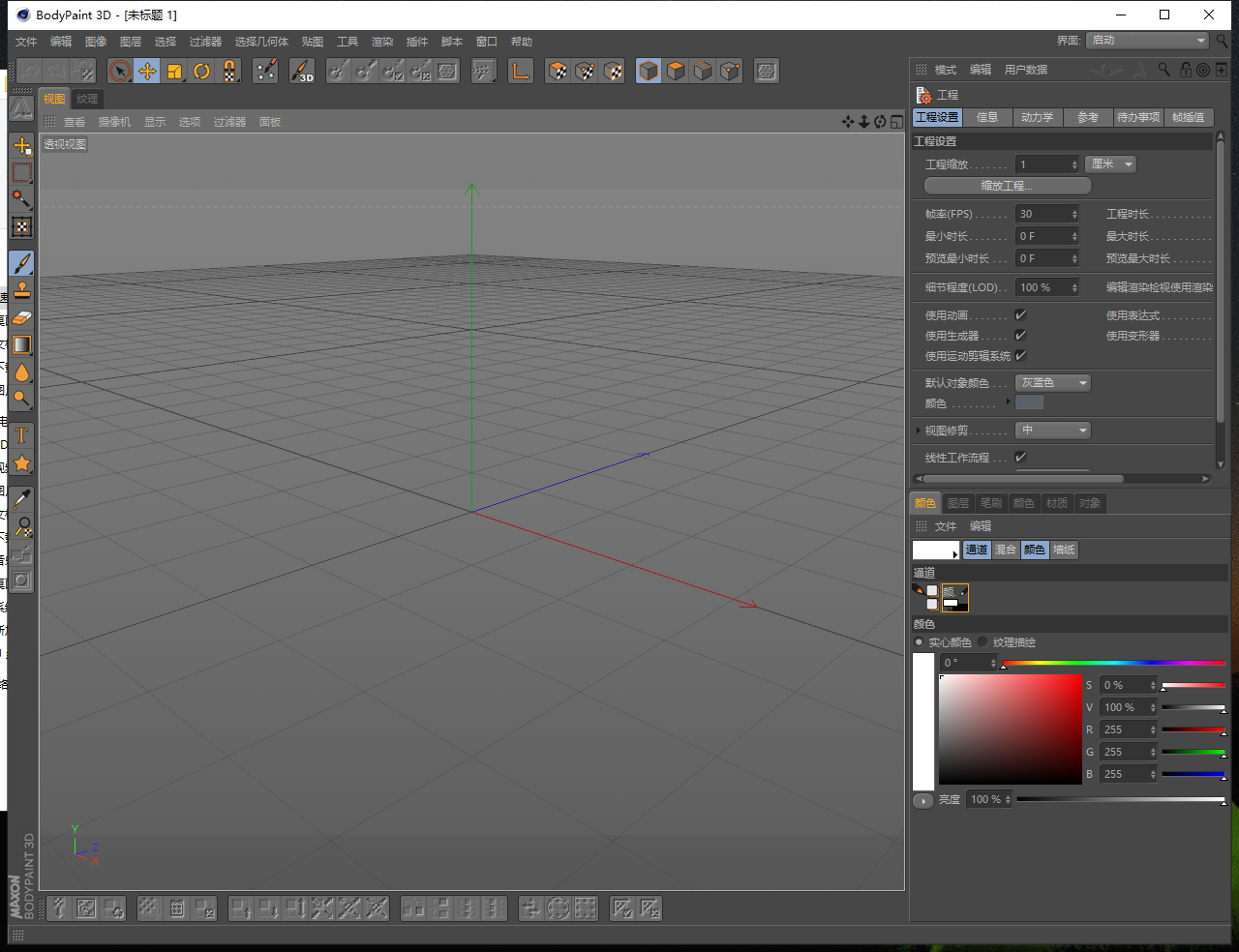Screen dimensions: 1239x952
Task: Select the Brush tool in left palette
Action: pos(22,263)
